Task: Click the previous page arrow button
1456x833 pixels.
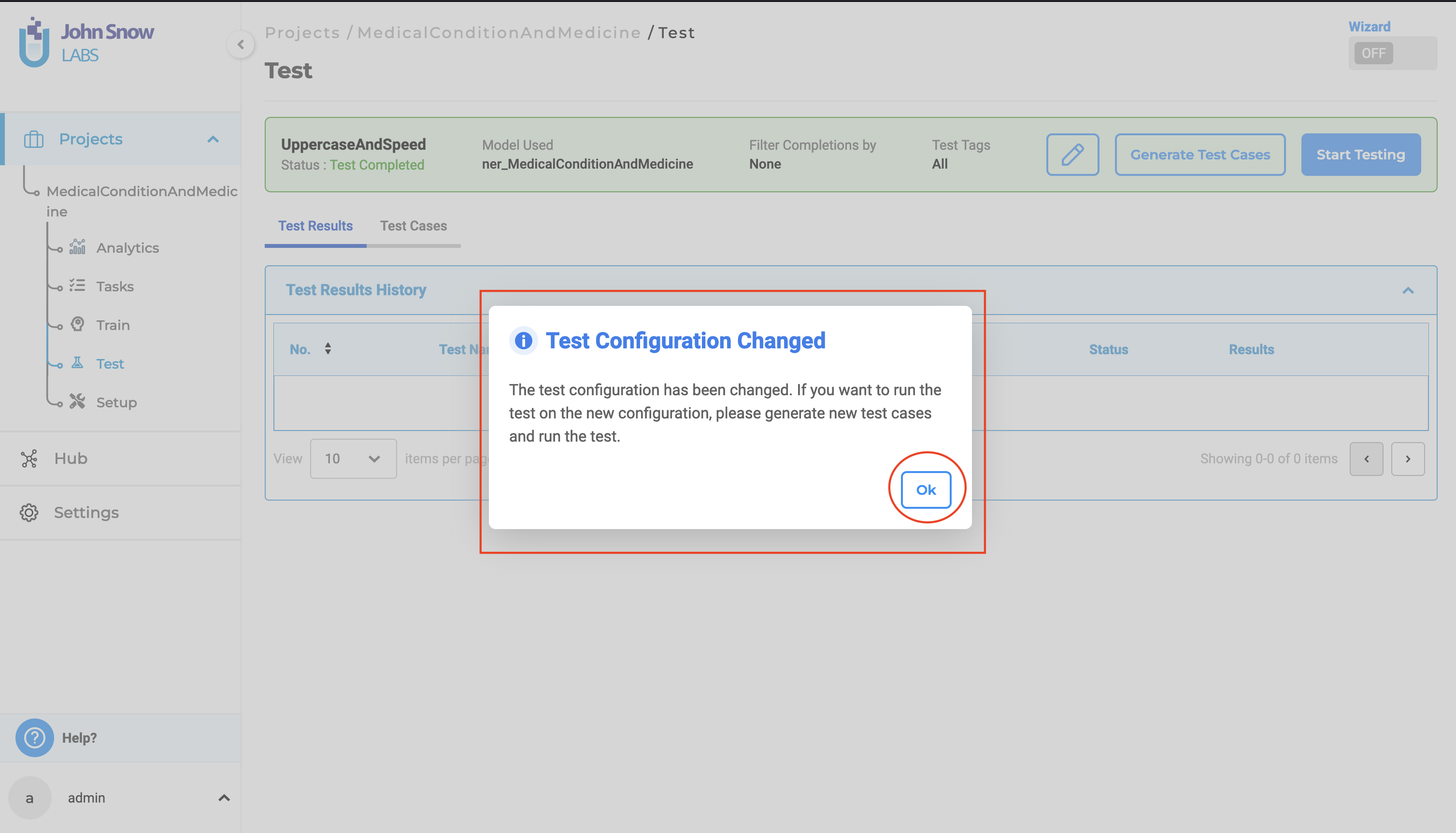Action: pos(1366,458)
